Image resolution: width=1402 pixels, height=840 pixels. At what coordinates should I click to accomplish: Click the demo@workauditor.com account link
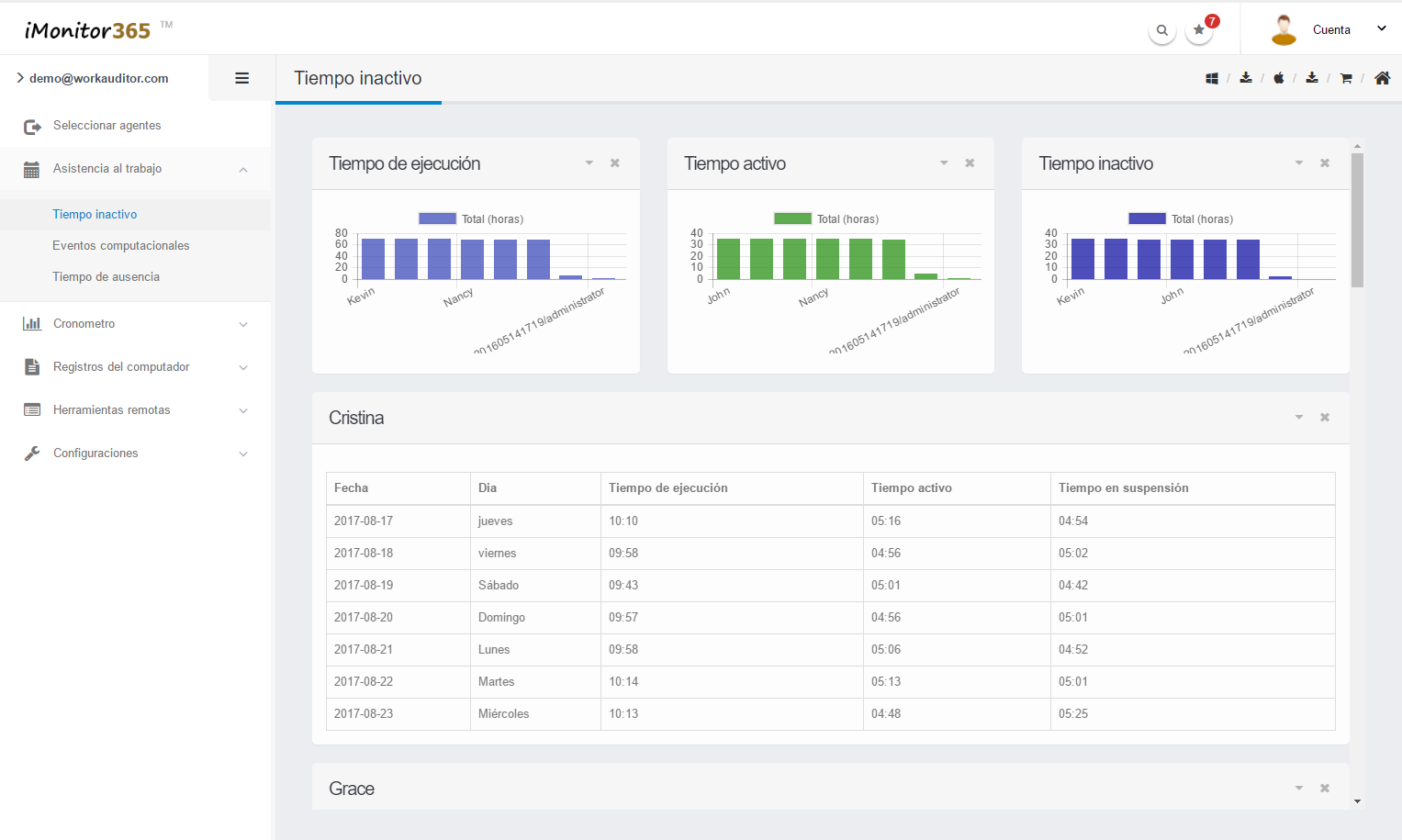[98, 79]
